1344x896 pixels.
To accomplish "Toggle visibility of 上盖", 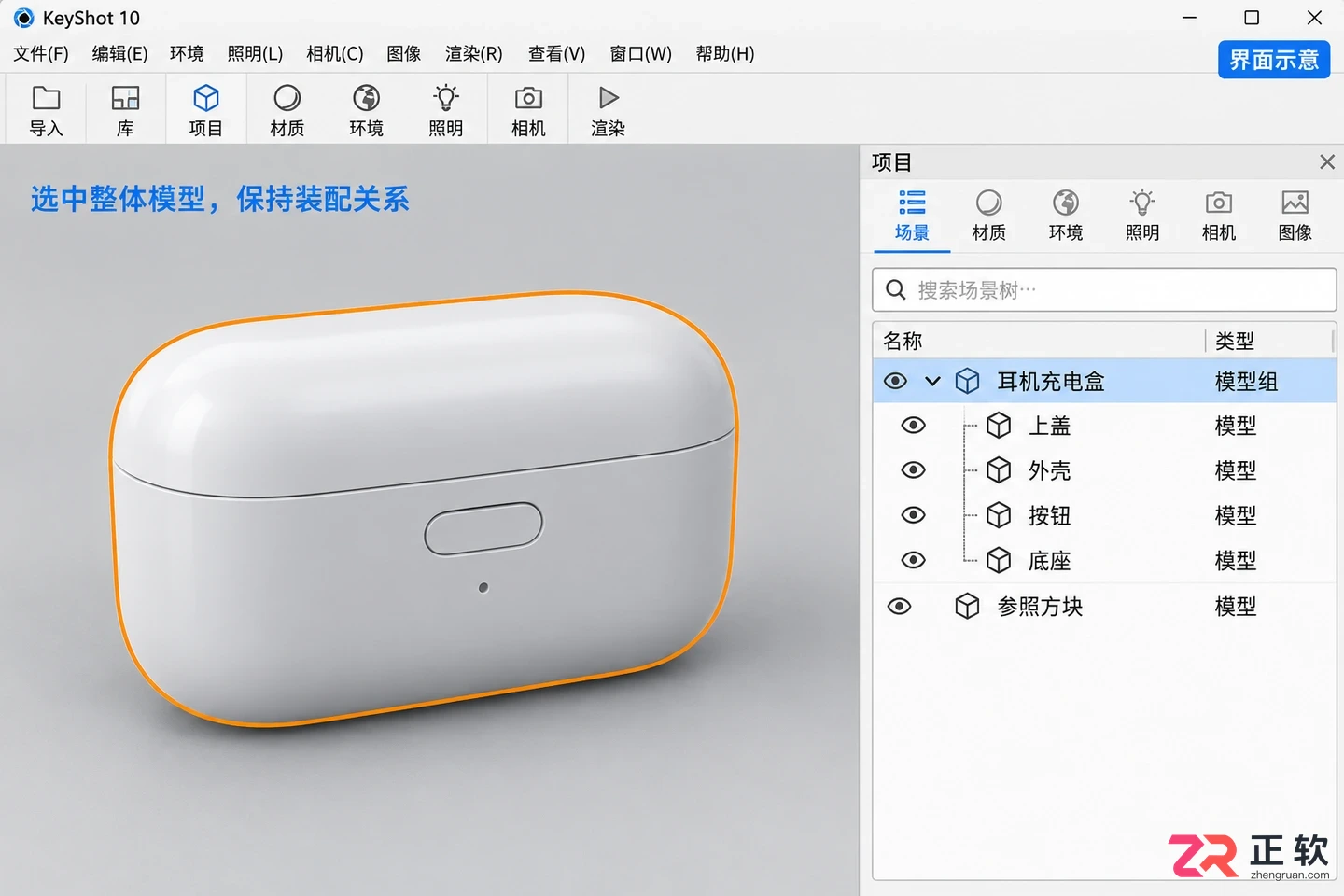I will tap(913, 426).
